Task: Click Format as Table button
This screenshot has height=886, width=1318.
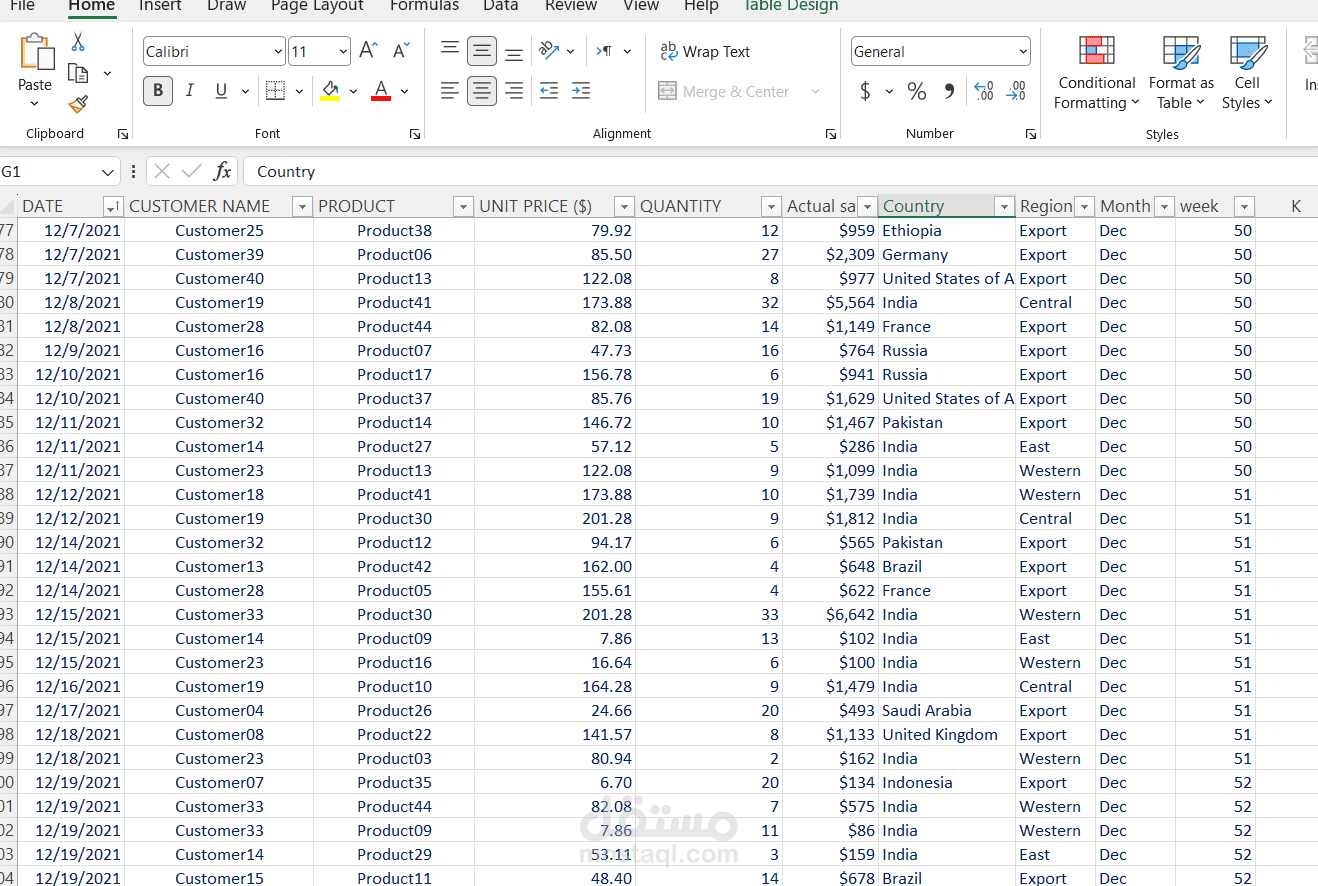Action: click(1181, 73)
